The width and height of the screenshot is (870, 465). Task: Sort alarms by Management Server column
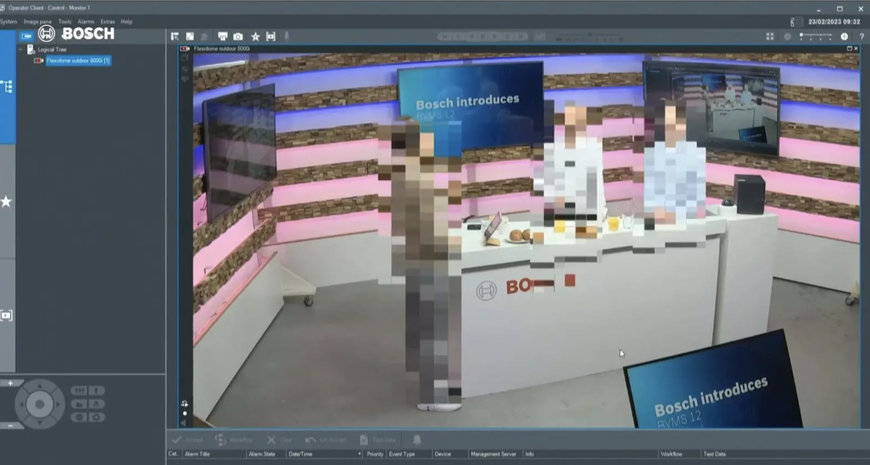pyautogui.click(x=495, y=454)
